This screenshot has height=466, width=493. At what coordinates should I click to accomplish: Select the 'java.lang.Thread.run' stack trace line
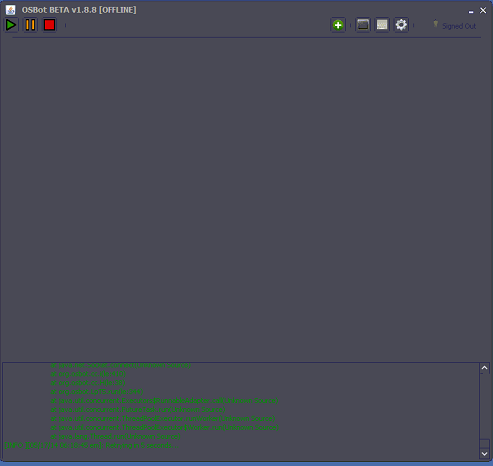(116, 436)
